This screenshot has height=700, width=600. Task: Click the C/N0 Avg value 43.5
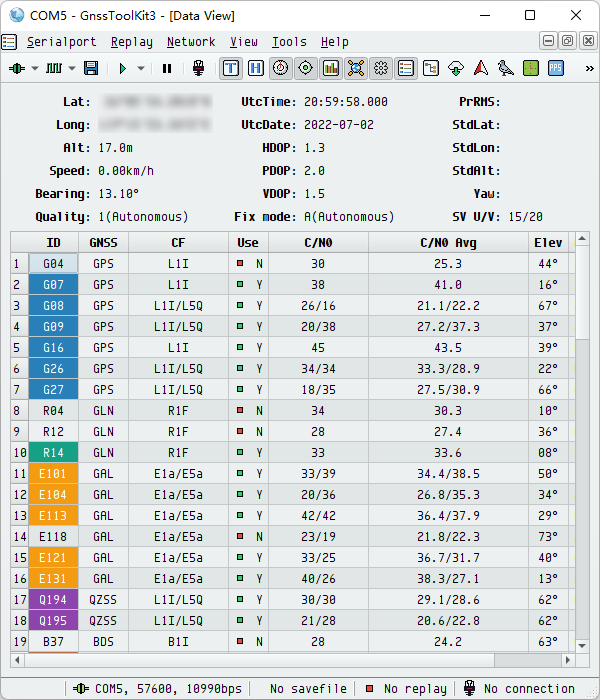448,347
